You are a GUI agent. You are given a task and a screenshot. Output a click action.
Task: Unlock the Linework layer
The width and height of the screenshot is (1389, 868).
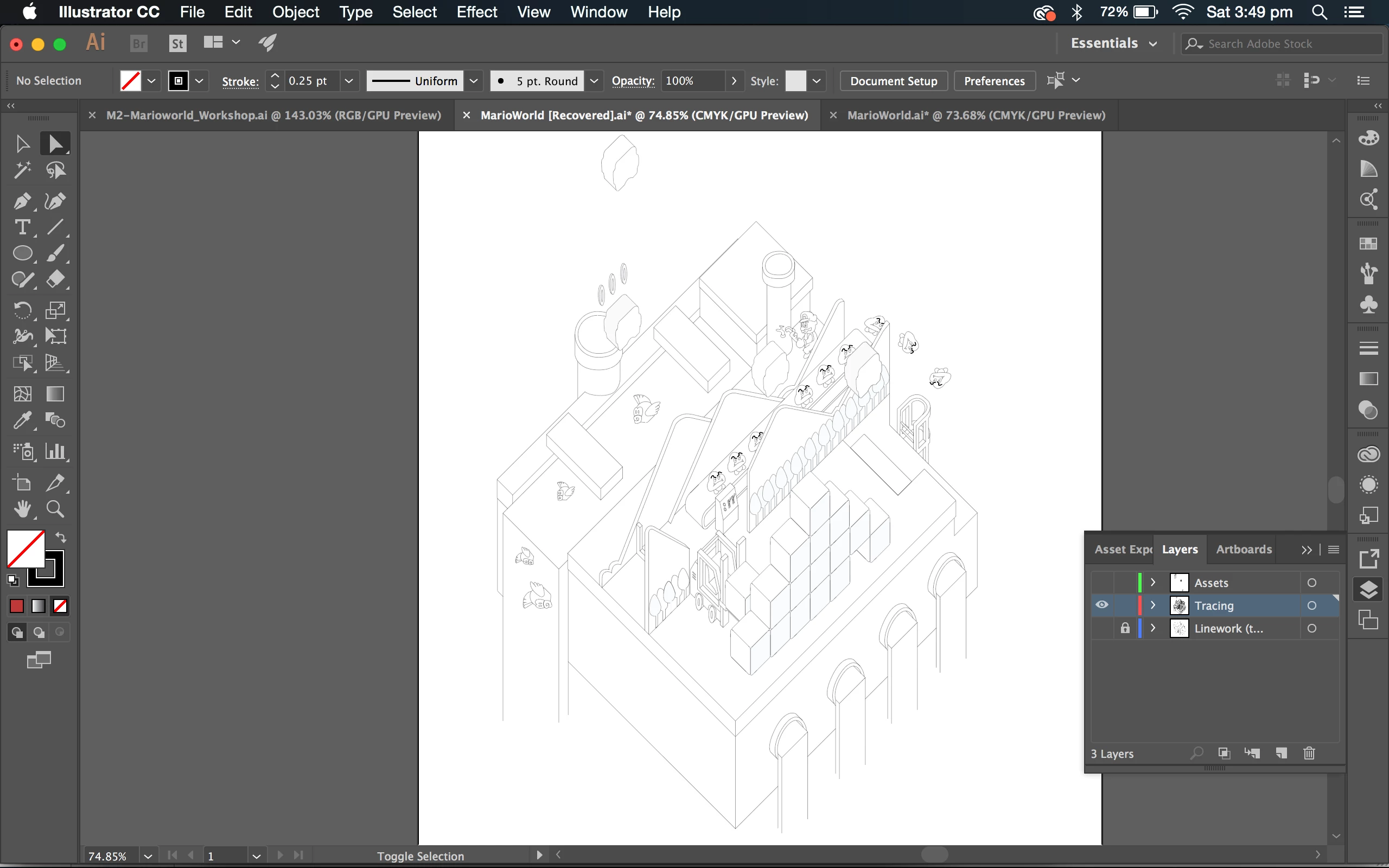[x=1124, y=628]
